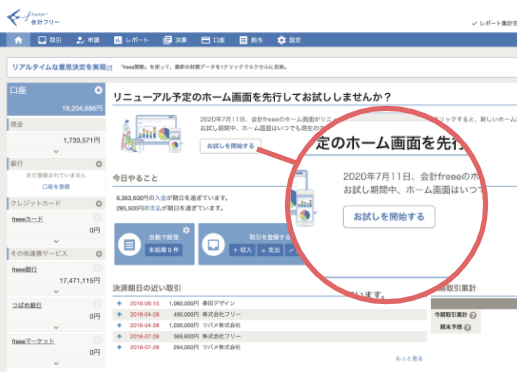The height and width of the screenshot is (372, 517).
Task: Click the faint sync icon beside freeeカード
Action: (x=97, y=218)
